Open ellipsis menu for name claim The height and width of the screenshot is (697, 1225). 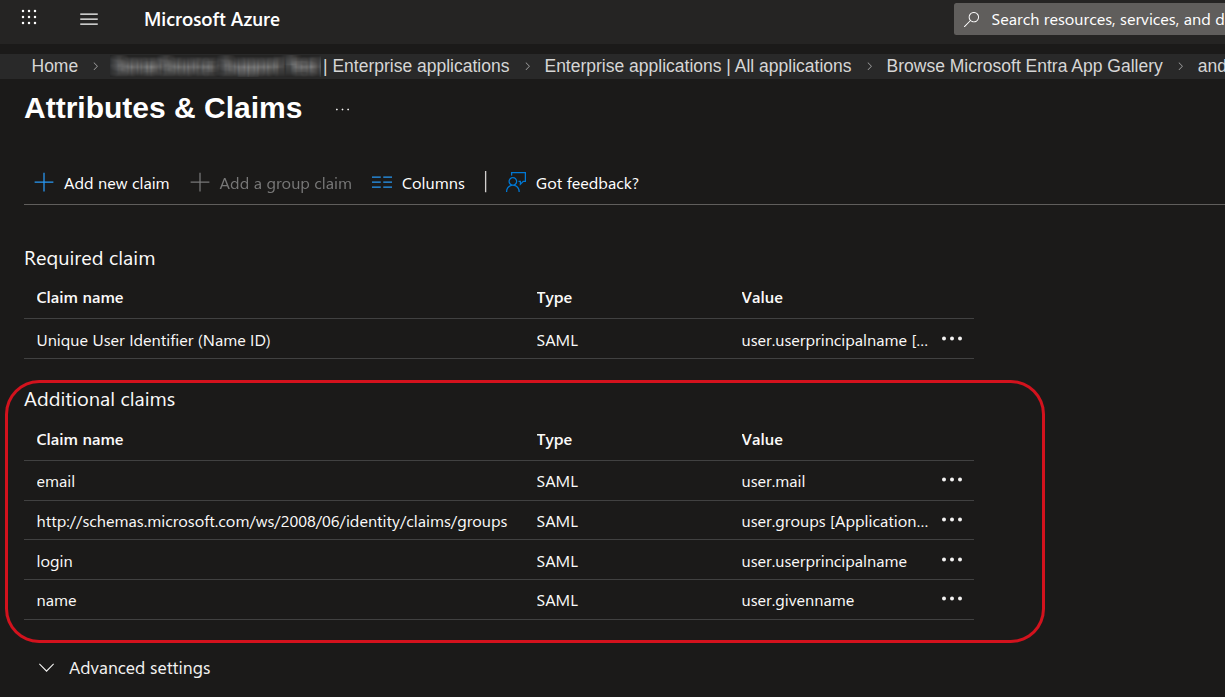(952, 599)
